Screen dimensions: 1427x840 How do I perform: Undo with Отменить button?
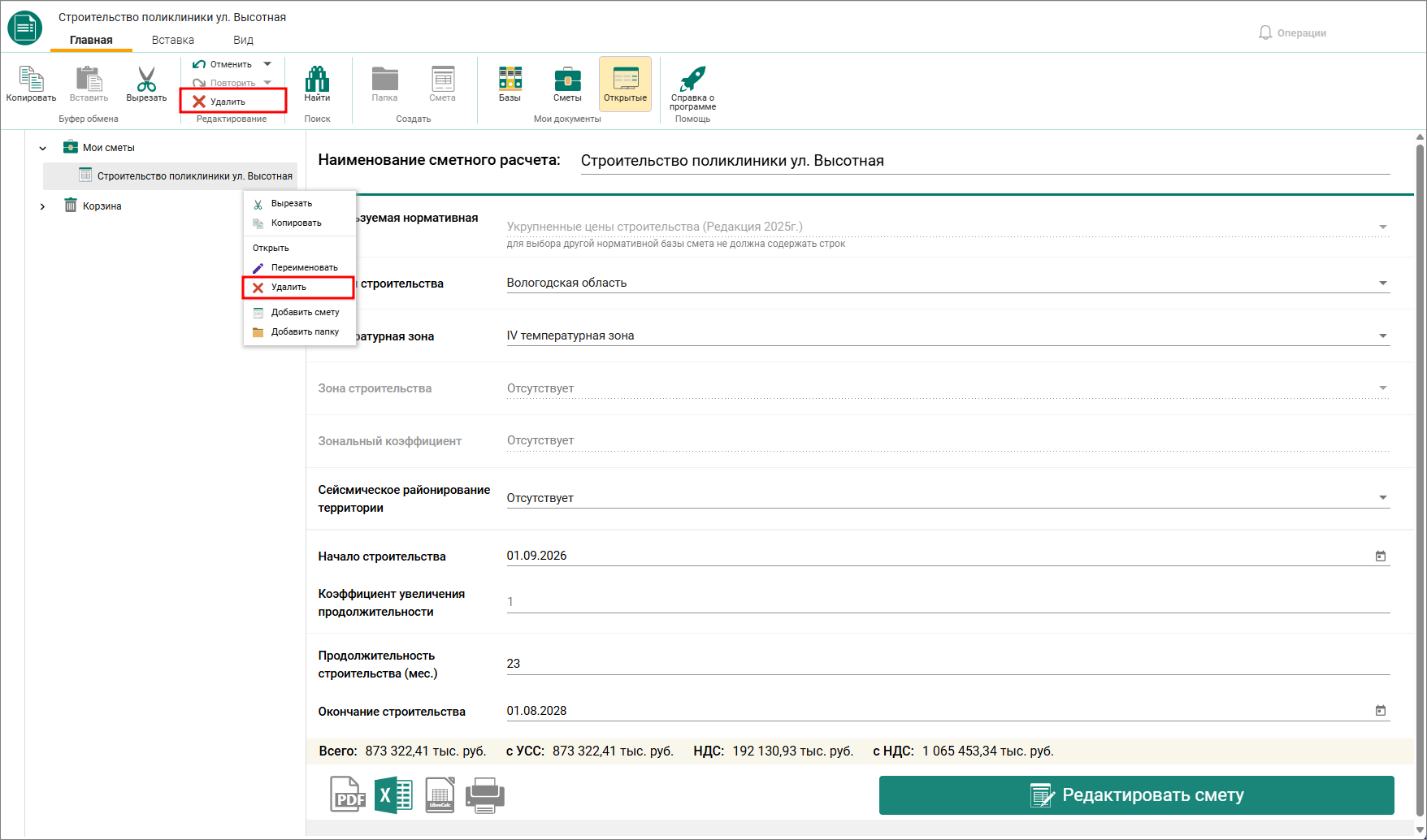click(x=222, y=64)
